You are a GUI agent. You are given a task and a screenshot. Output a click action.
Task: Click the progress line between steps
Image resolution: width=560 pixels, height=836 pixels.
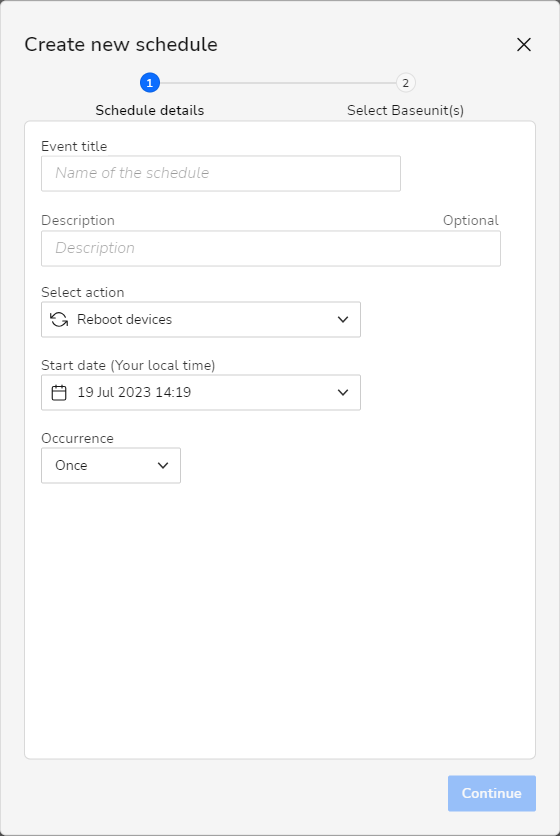(x=277, y=83)
